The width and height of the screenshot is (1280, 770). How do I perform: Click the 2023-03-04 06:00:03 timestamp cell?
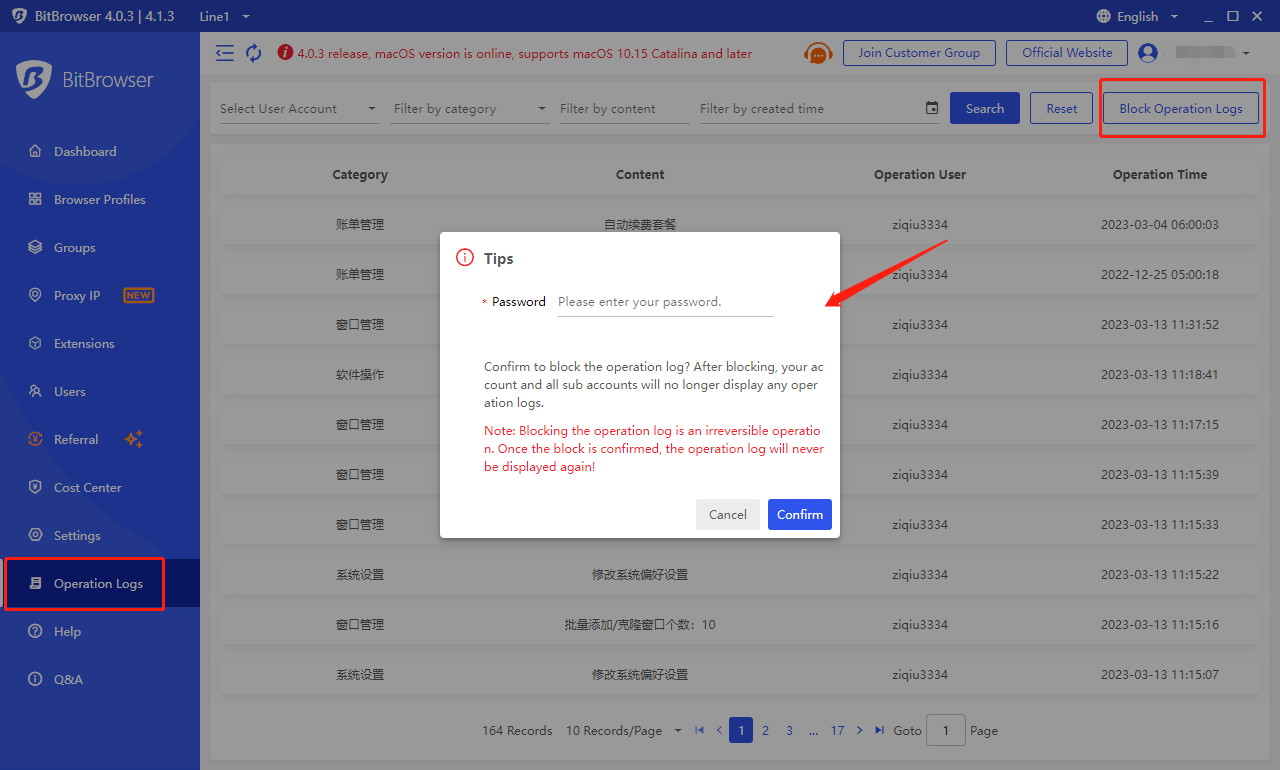pyautogui.click(x=1160, y=224)
